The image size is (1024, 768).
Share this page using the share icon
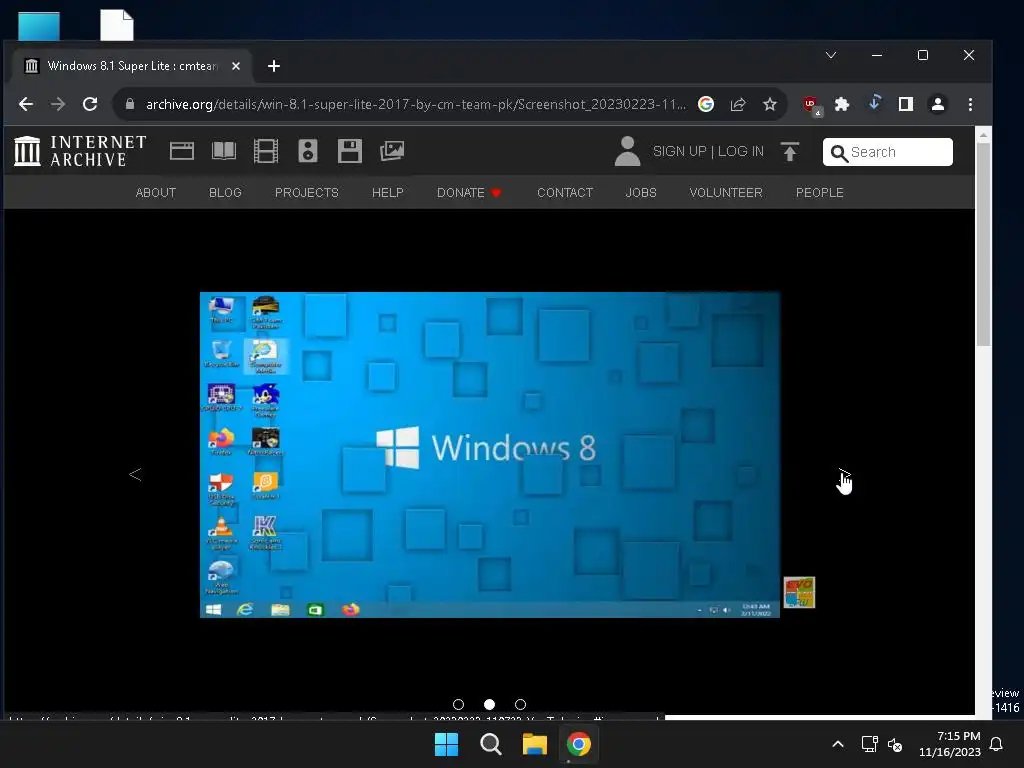coord(738,104)
